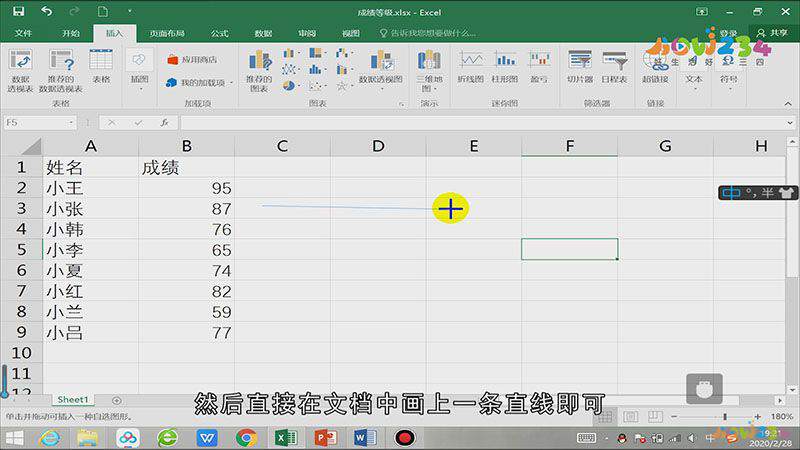Select cell containing 成绩 header
800x450 pixels.
click(187, 167)
